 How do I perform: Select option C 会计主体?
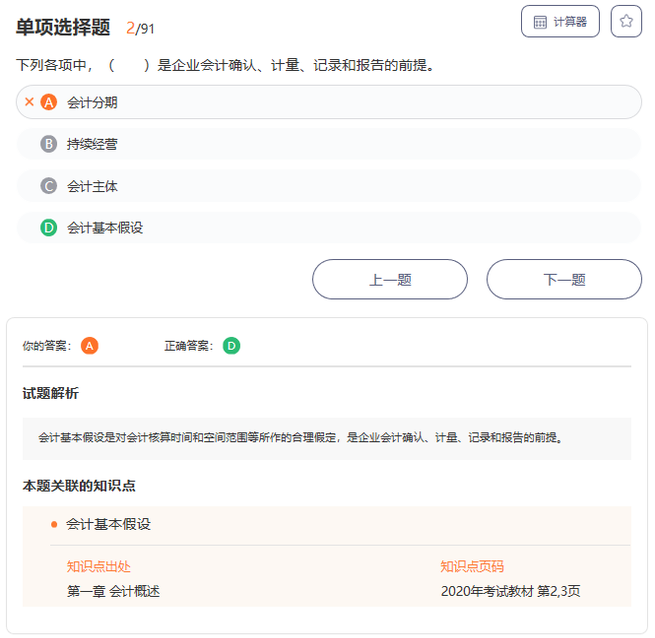pos(328,186)
